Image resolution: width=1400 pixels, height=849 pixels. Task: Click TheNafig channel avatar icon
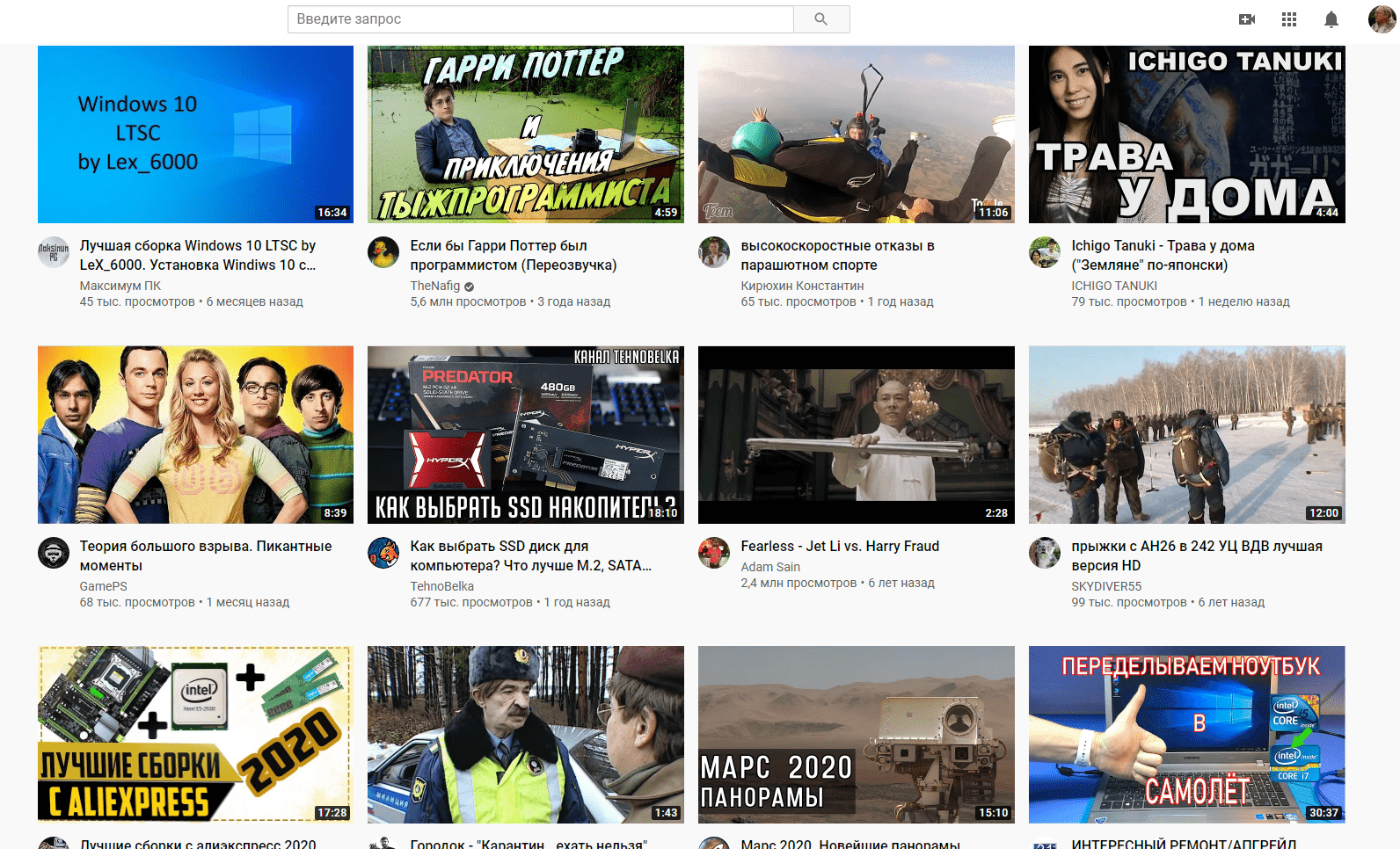pyautogui.click(x=383, y=252)
